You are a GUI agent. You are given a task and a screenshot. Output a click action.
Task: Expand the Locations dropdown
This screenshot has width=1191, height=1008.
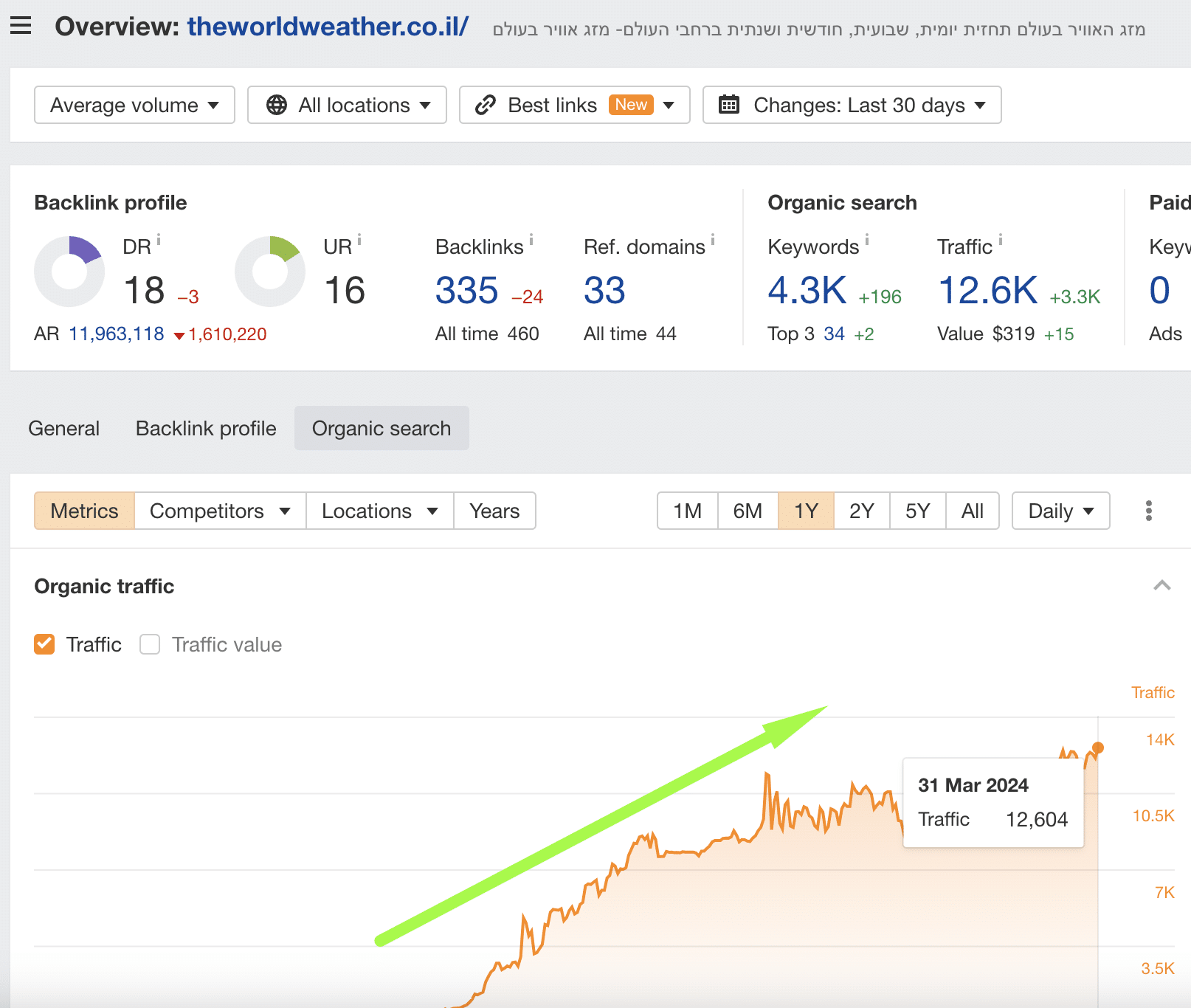pyautogui.click(x=379, y=511)
